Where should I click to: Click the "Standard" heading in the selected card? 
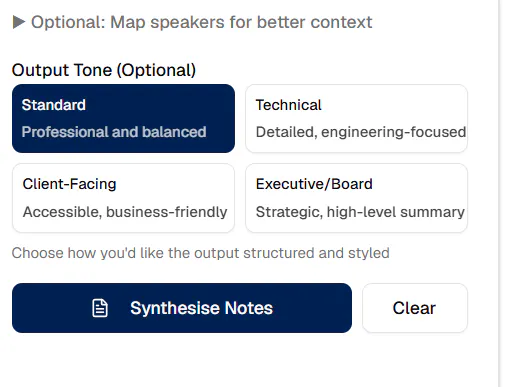tap(54, 105)
